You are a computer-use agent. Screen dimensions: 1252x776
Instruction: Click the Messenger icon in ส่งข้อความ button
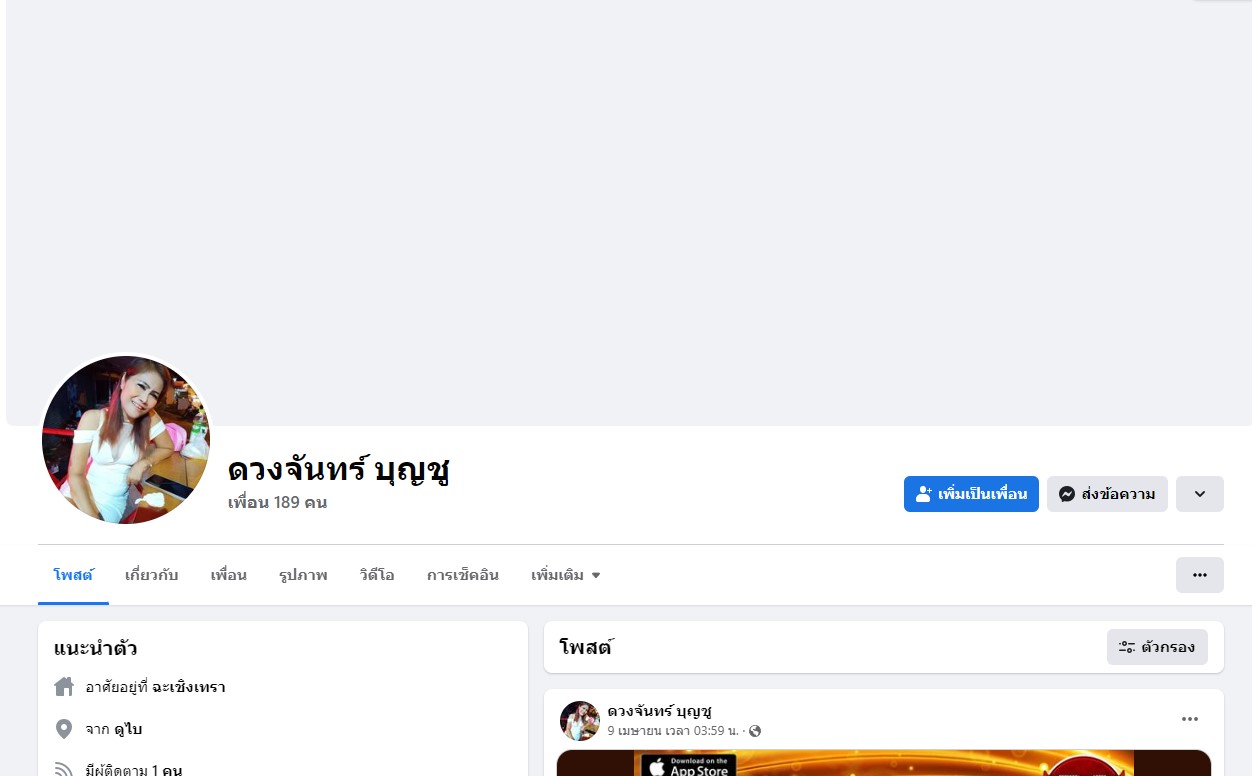click(x=1067, y=494)
